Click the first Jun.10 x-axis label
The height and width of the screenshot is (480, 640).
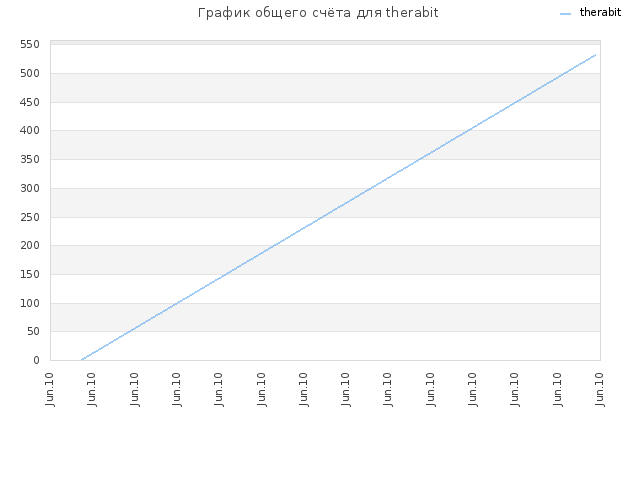point(50,389)
